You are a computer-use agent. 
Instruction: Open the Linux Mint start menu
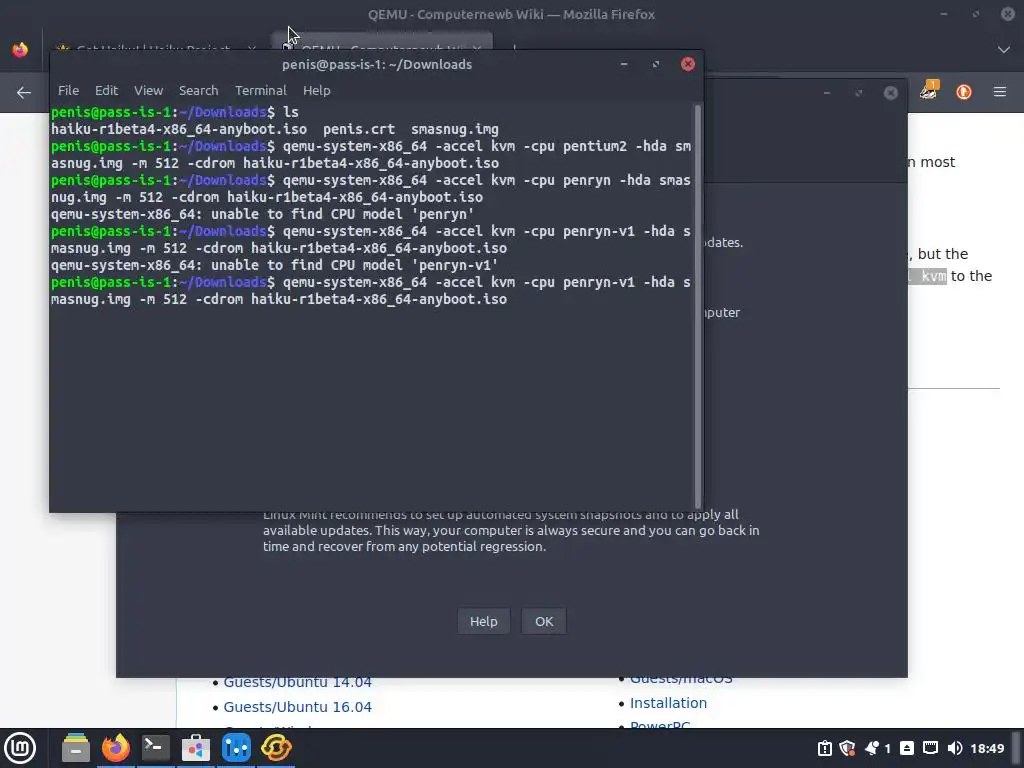(x=20, y=748)
